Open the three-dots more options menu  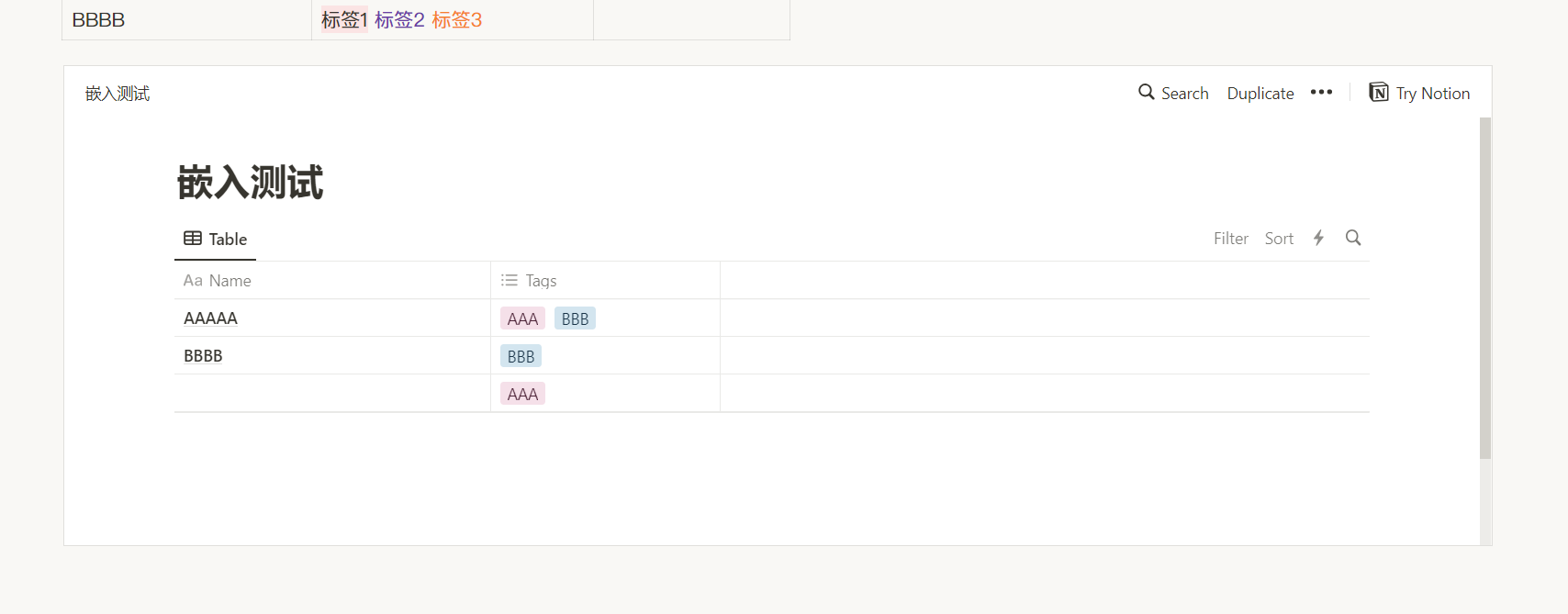click(1321, 93)
